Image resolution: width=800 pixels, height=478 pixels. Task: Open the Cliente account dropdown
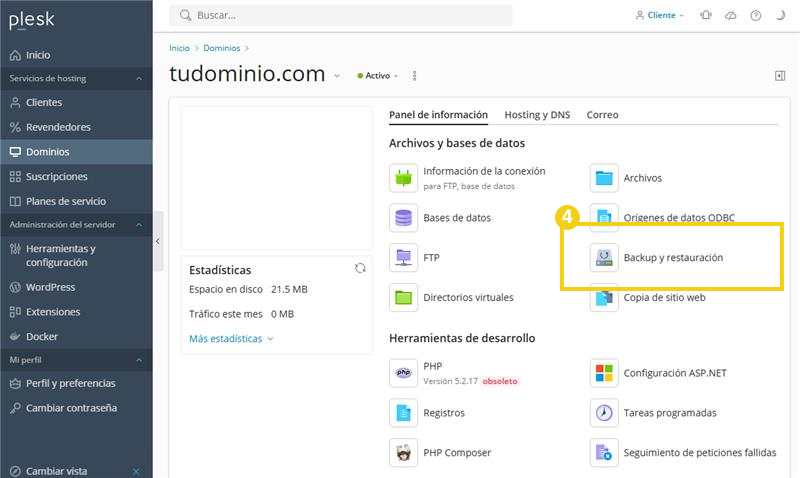(x=659, y=15)
